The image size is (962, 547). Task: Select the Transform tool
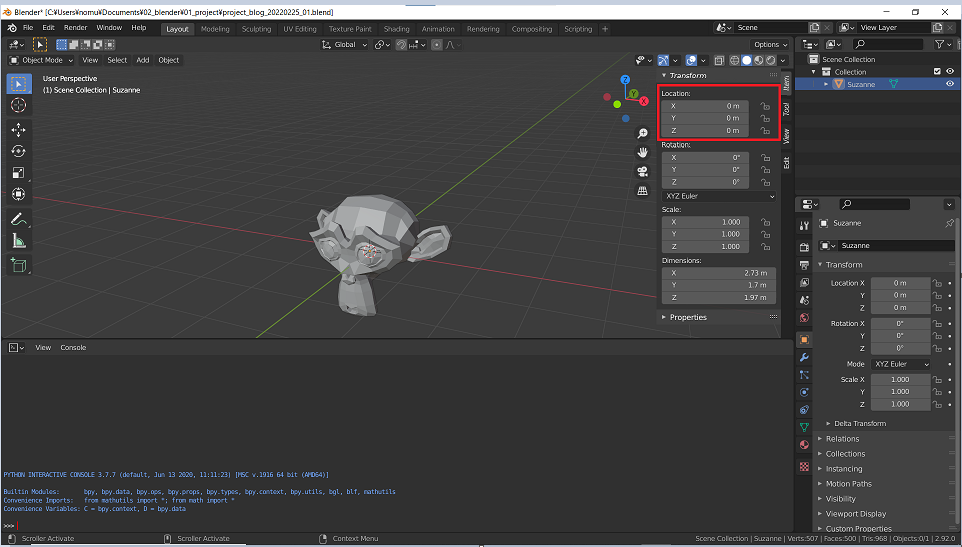pos(18,194)
